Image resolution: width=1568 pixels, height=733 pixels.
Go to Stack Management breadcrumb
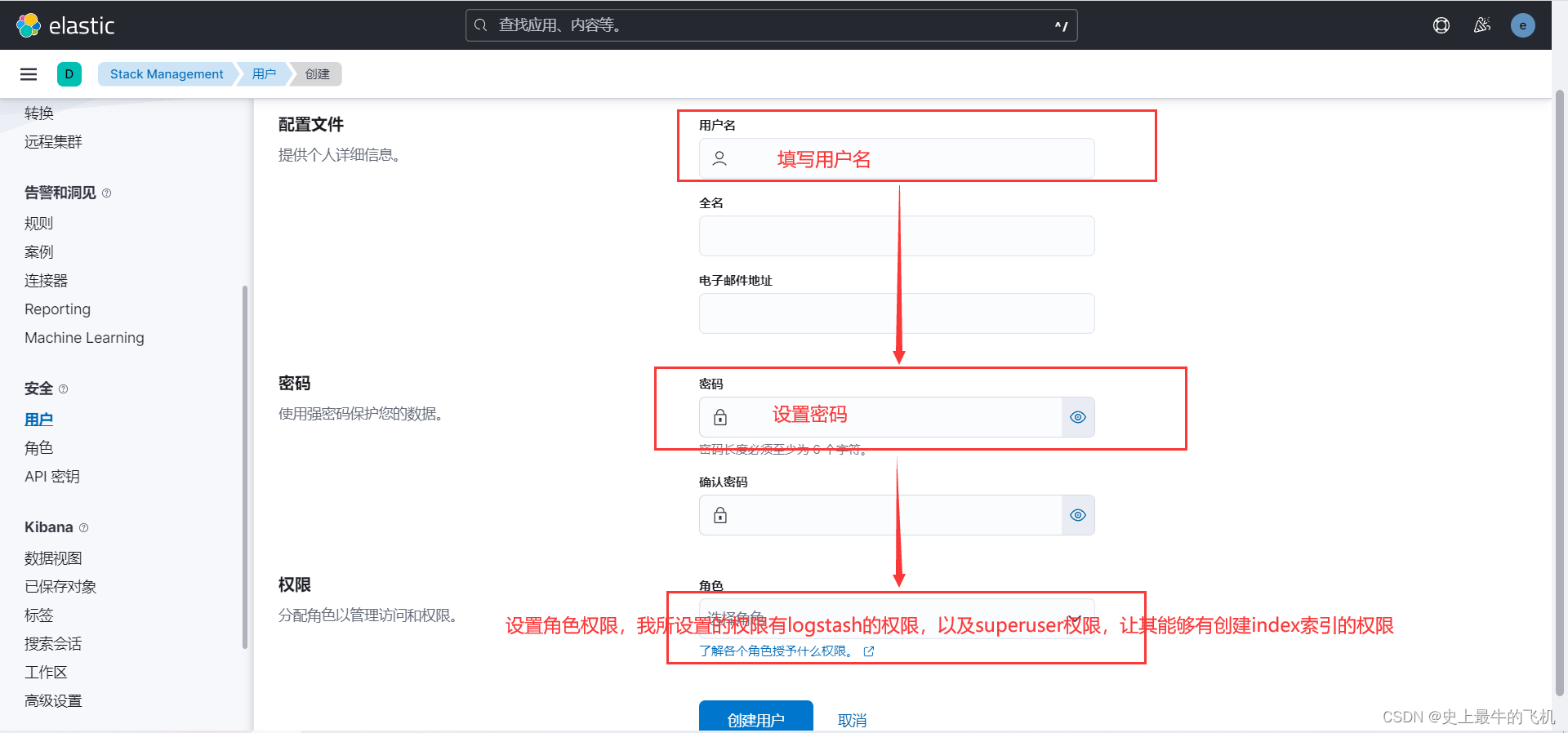(167, 74)
